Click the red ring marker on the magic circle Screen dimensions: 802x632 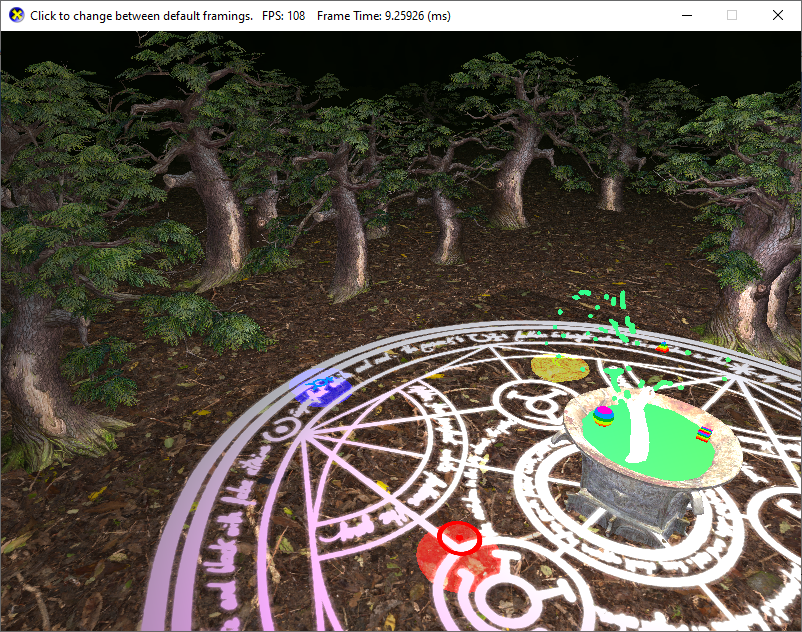[459, 538]
